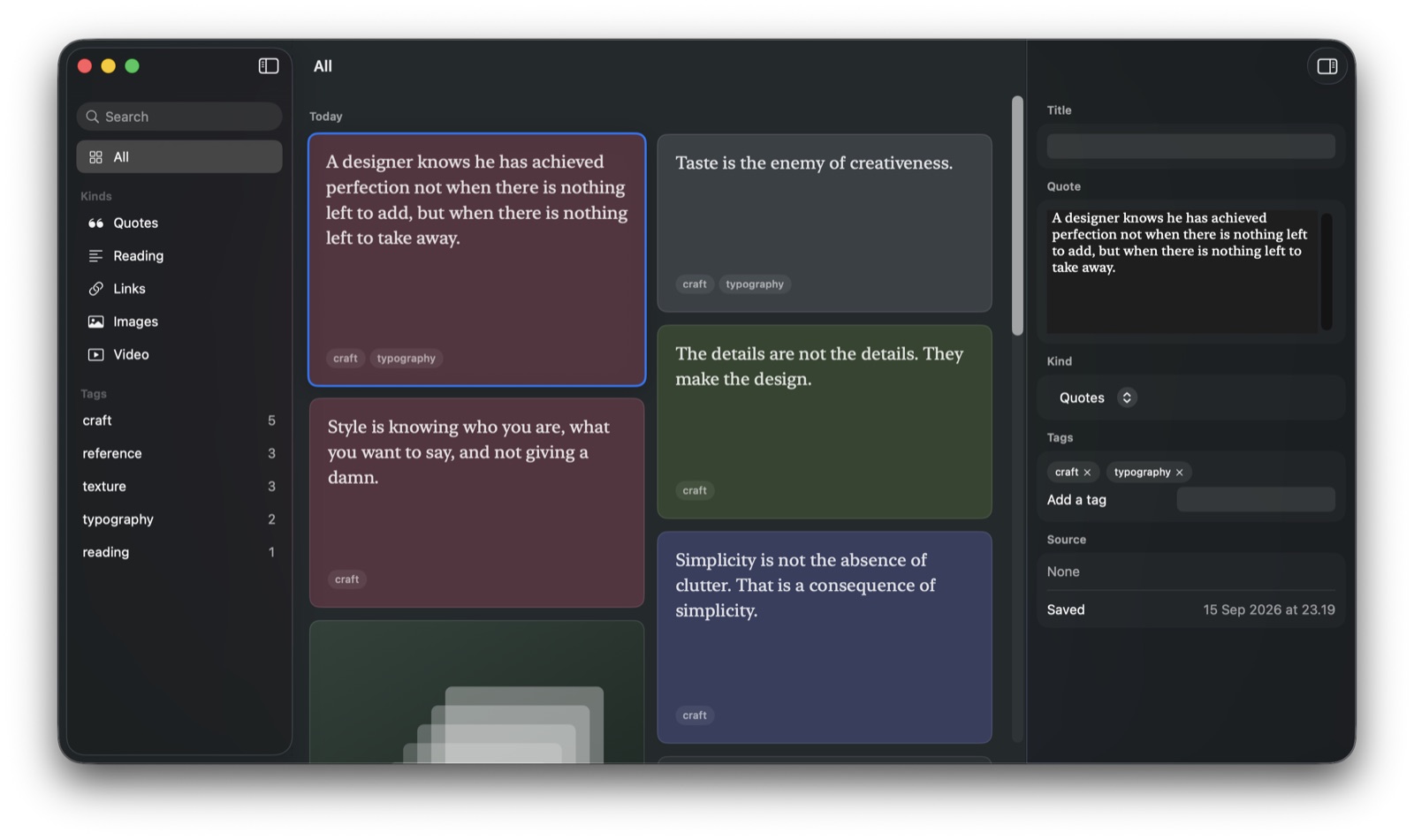Filter by the reading tag
The height and width of the screenshot is (840, 1414).
click(x=179, y=552)
